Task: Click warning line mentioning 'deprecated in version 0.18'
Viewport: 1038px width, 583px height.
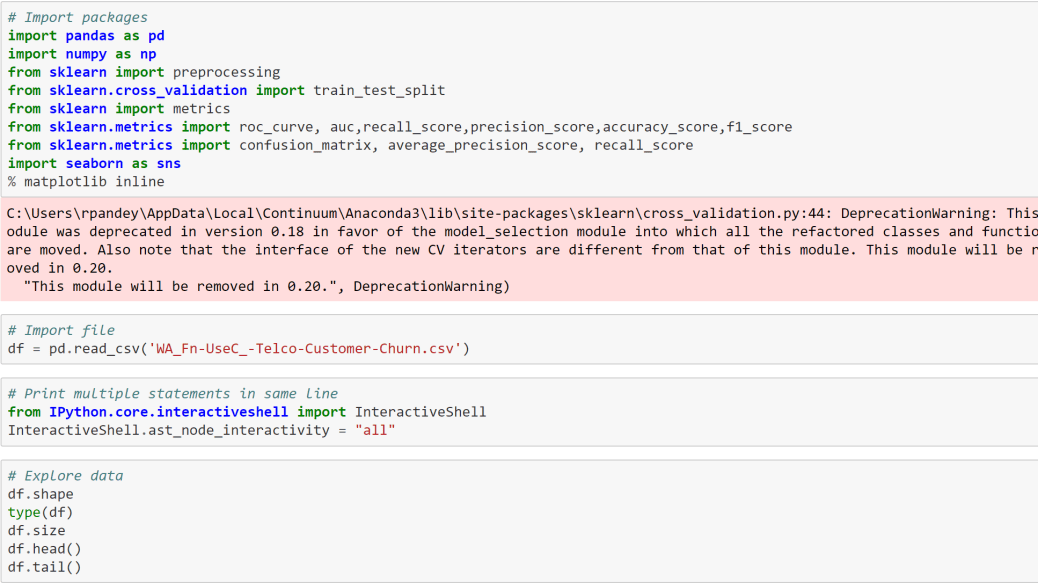Action: pyautogui.click(x=522, y=232)
